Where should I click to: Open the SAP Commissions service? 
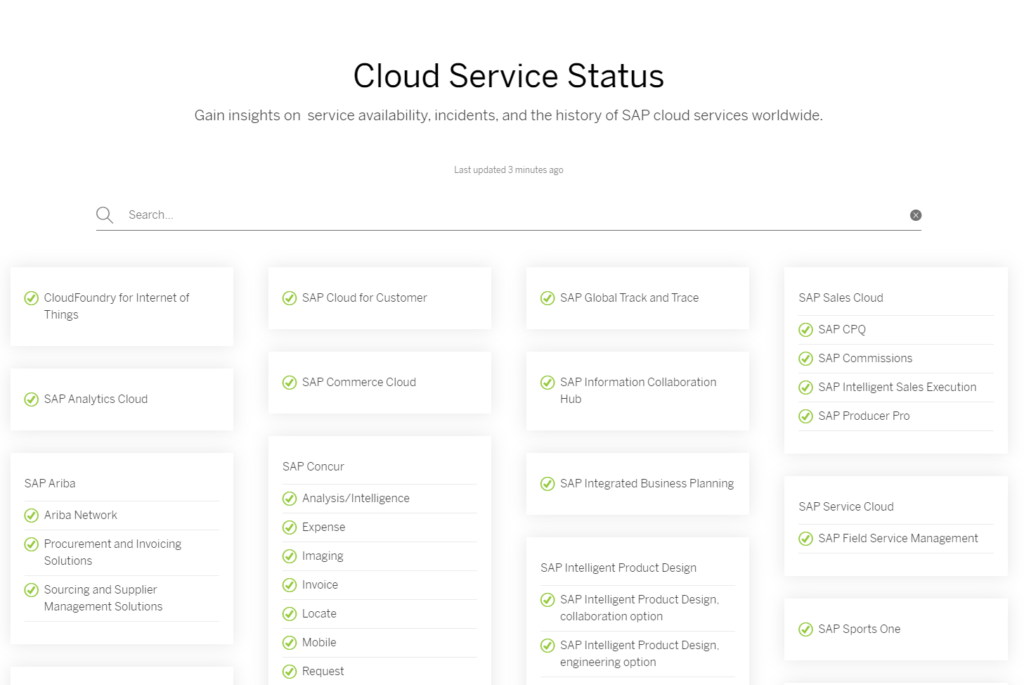click(865, 358)
